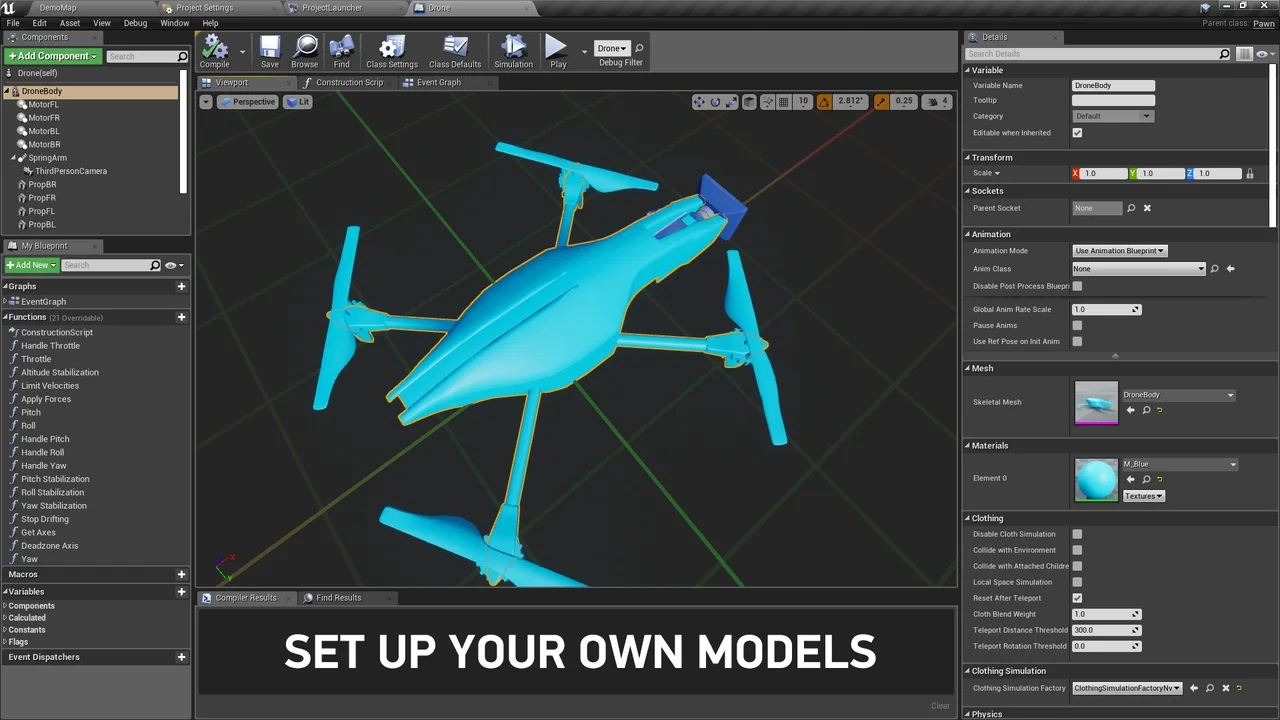Switch to the Event Graph tab
The image size is (1280, 720).
438,82
